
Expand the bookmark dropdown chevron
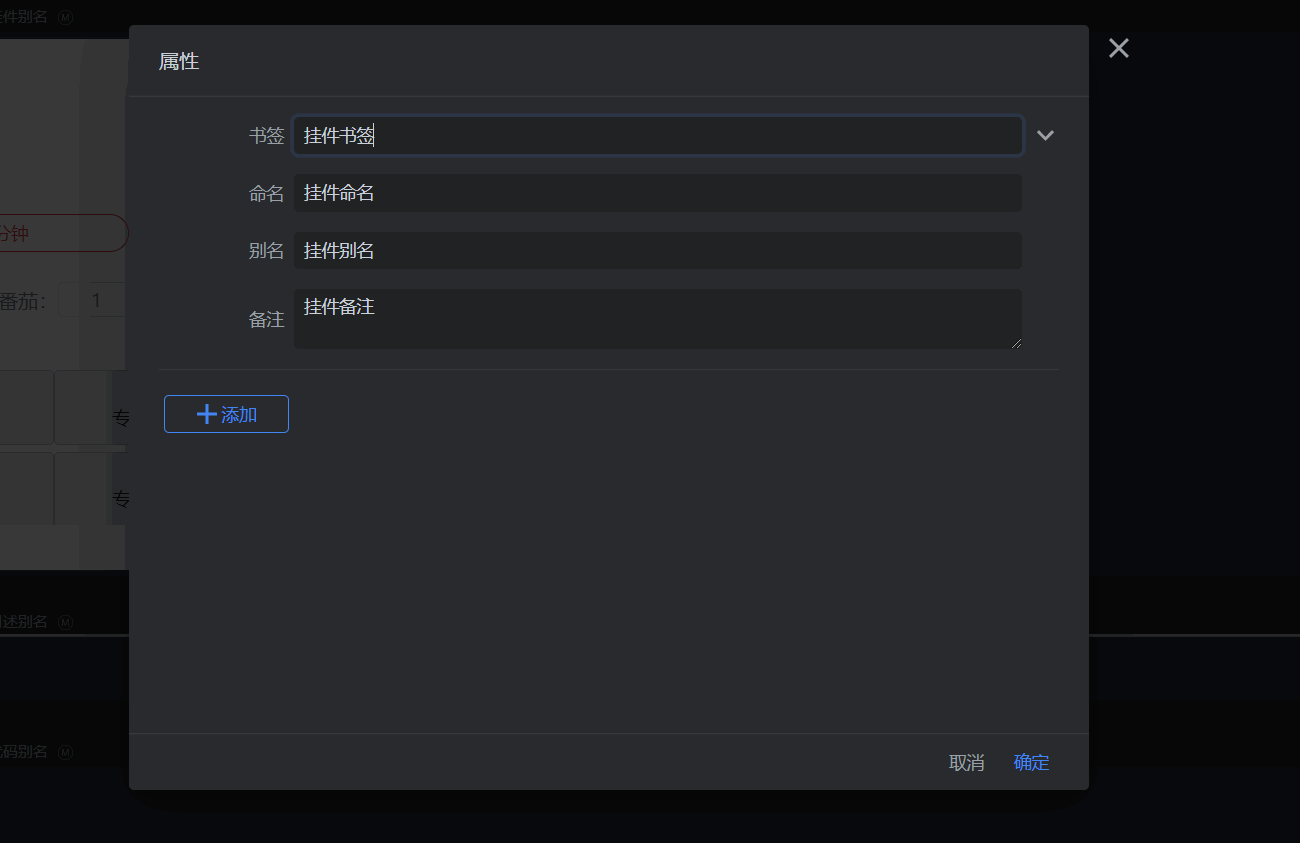(x=1045, y=136)
